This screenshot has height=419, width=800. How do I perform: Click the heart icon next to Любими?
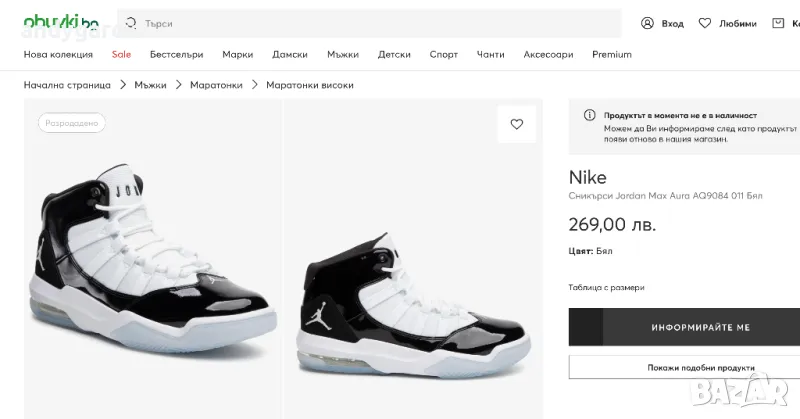pos(705,23)
